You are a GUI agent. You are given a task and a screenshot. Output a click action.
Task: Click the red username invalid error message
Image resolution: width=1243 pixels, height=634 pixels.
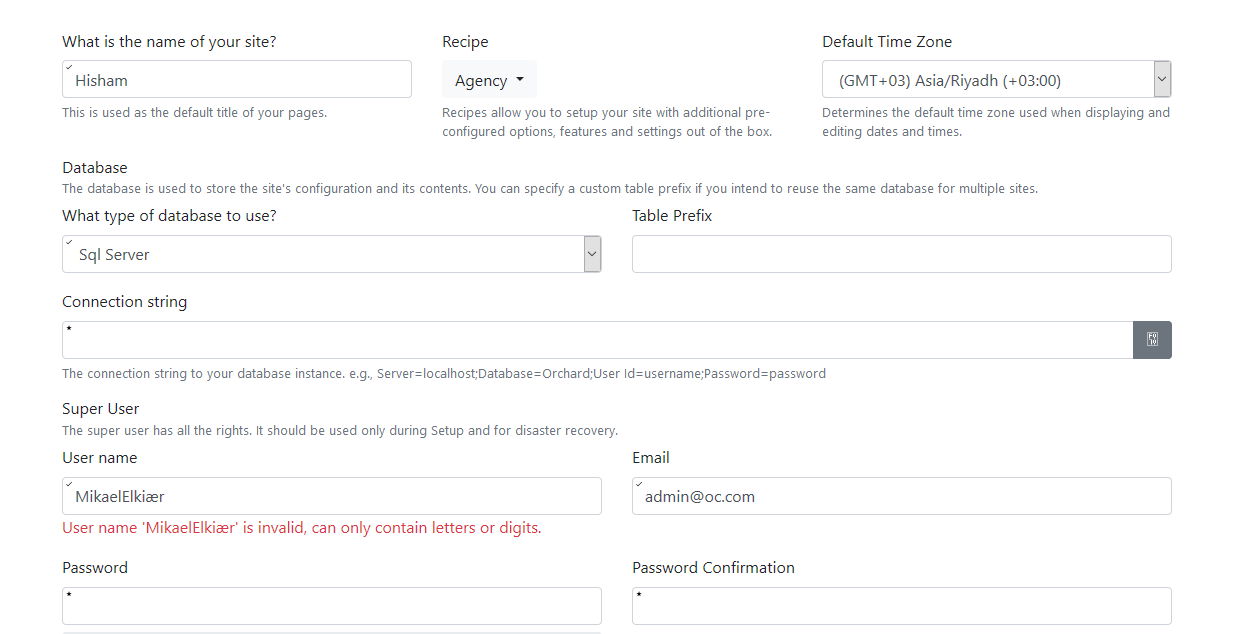coord(300,527)
